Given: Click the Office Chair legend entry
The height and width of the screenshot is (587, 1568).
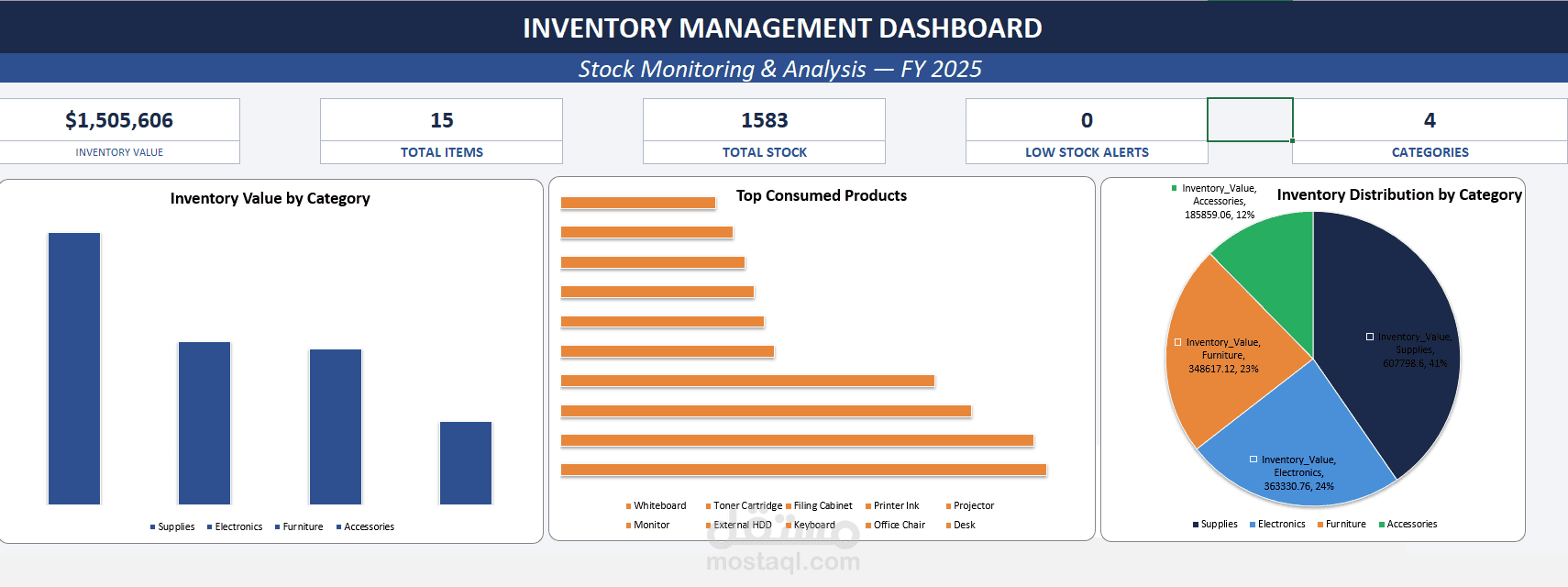Looking at the screenshot, I should (899, 525).
